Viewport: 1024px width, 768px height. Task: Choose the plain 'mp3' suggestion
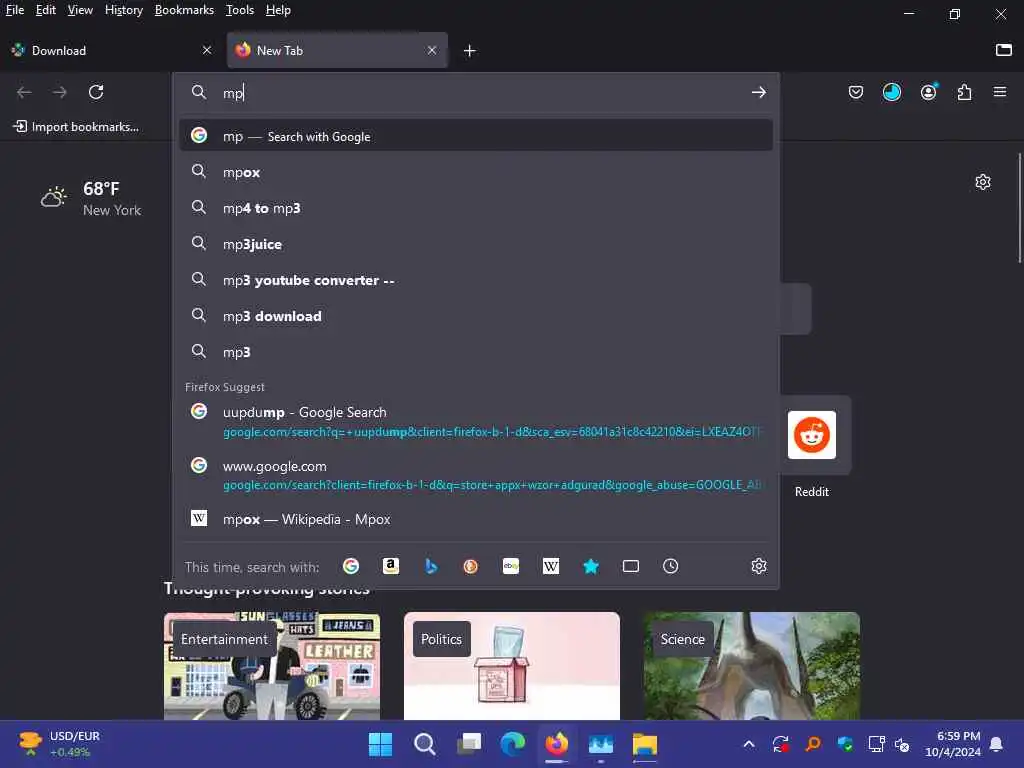(475, 352)
